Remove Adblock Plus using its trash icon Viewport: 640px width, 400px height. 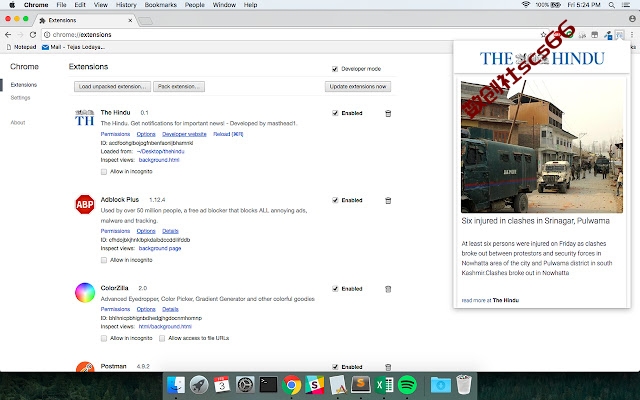click(388, 200)
